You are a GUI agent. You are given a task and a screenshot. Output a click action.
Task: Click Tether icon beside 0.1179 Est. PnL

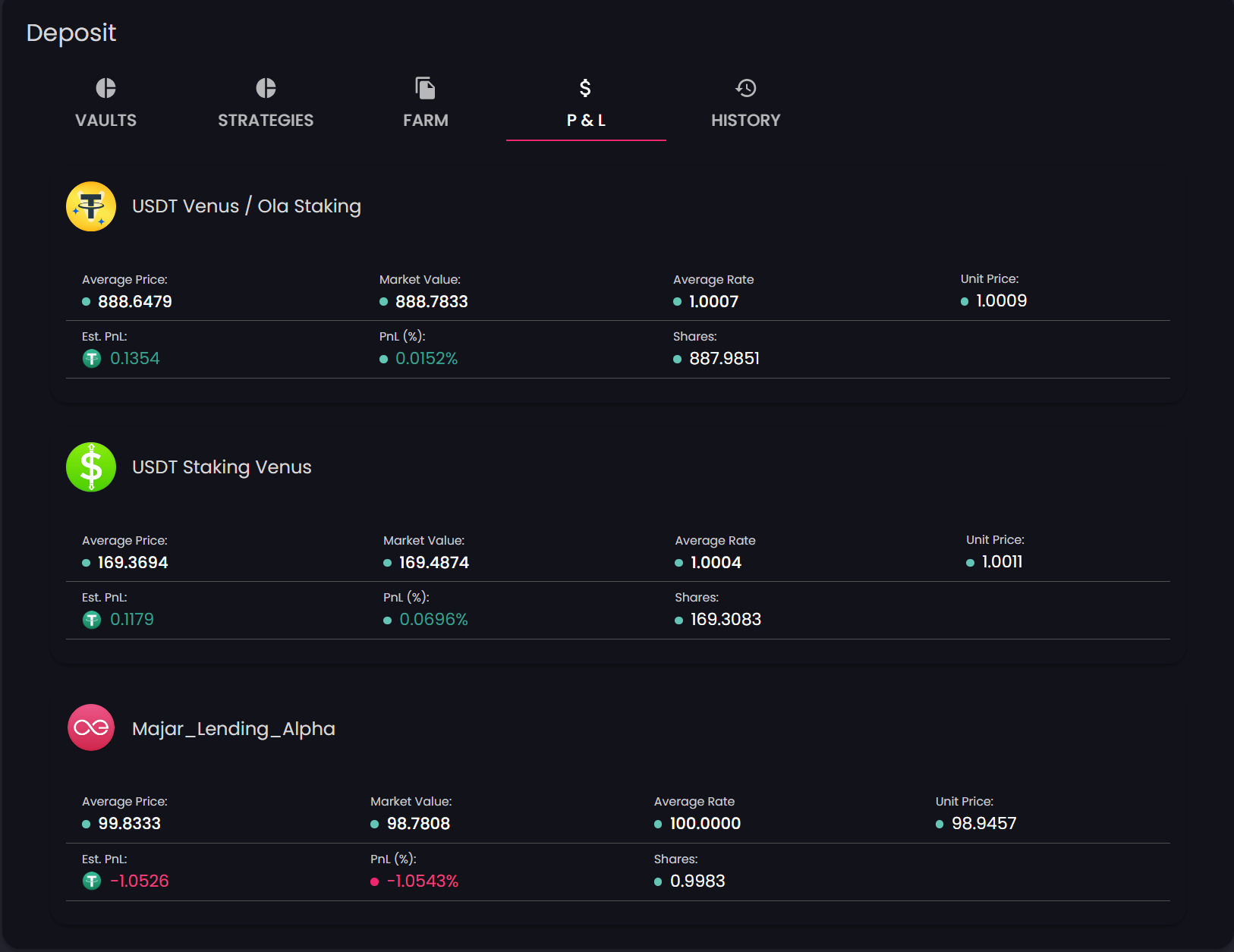[x=92, y=620]
